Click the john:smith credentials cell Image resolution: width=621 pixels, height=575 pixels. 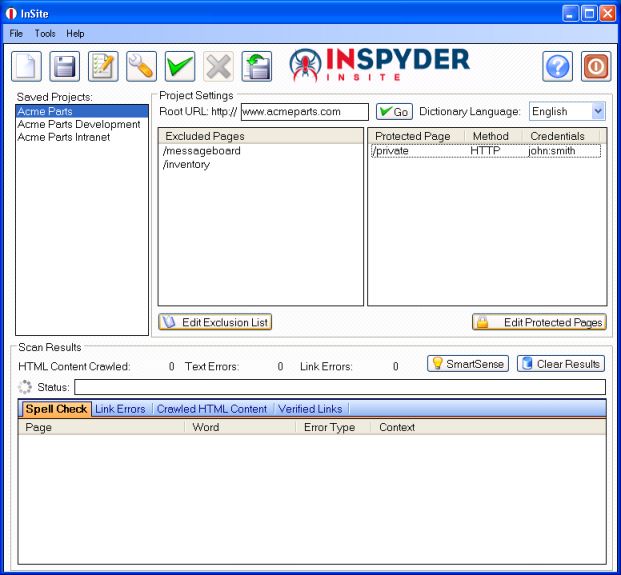click(552, 151)
